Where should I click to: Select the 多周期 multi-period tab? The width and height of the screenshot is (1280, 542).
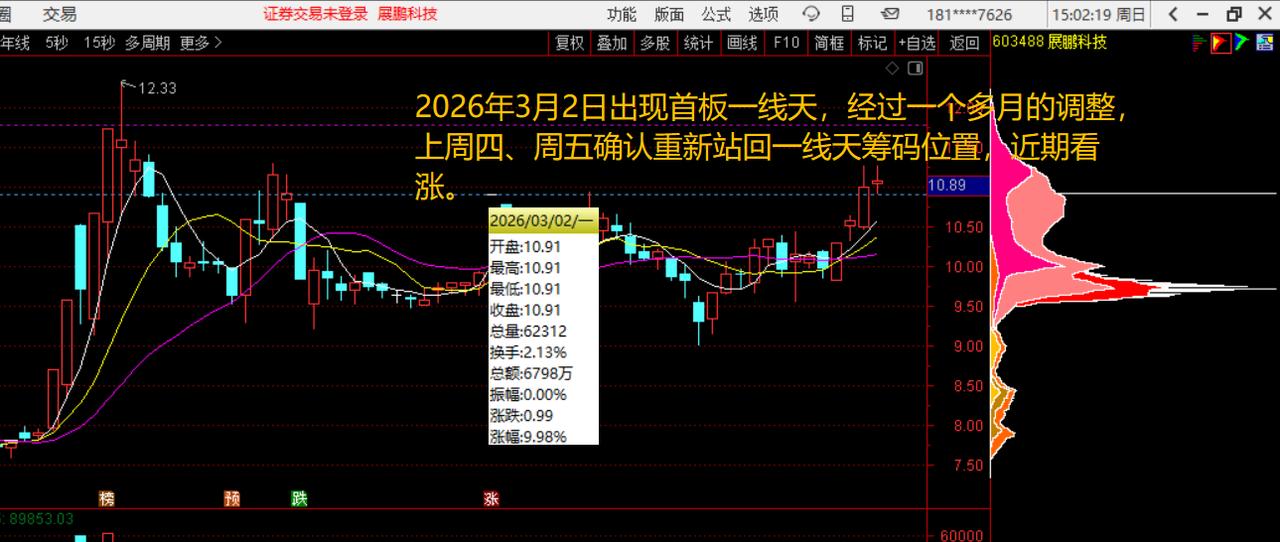148,42
